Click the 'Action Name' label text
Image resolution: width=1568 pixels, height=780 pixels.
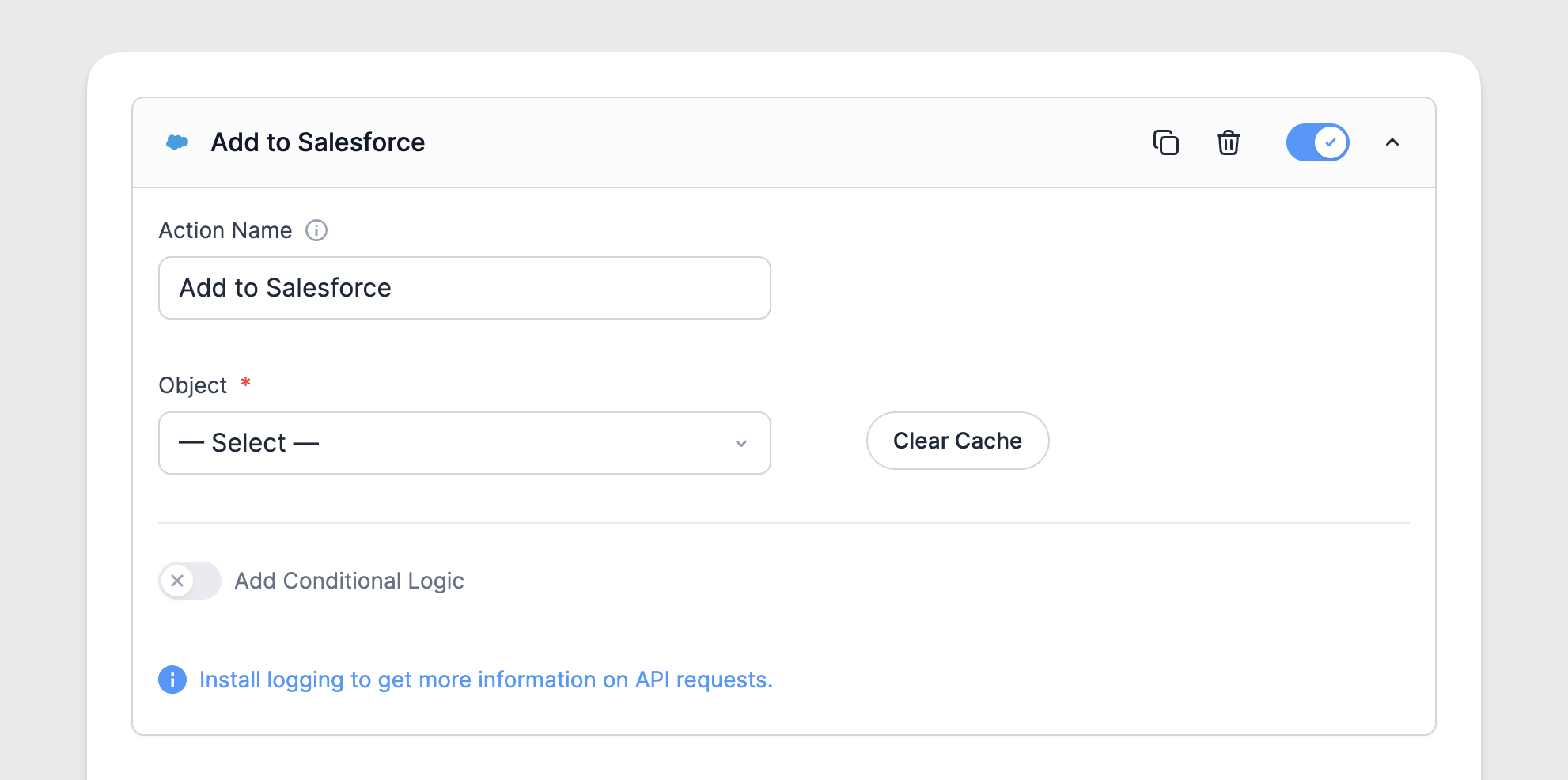[225, 230]
